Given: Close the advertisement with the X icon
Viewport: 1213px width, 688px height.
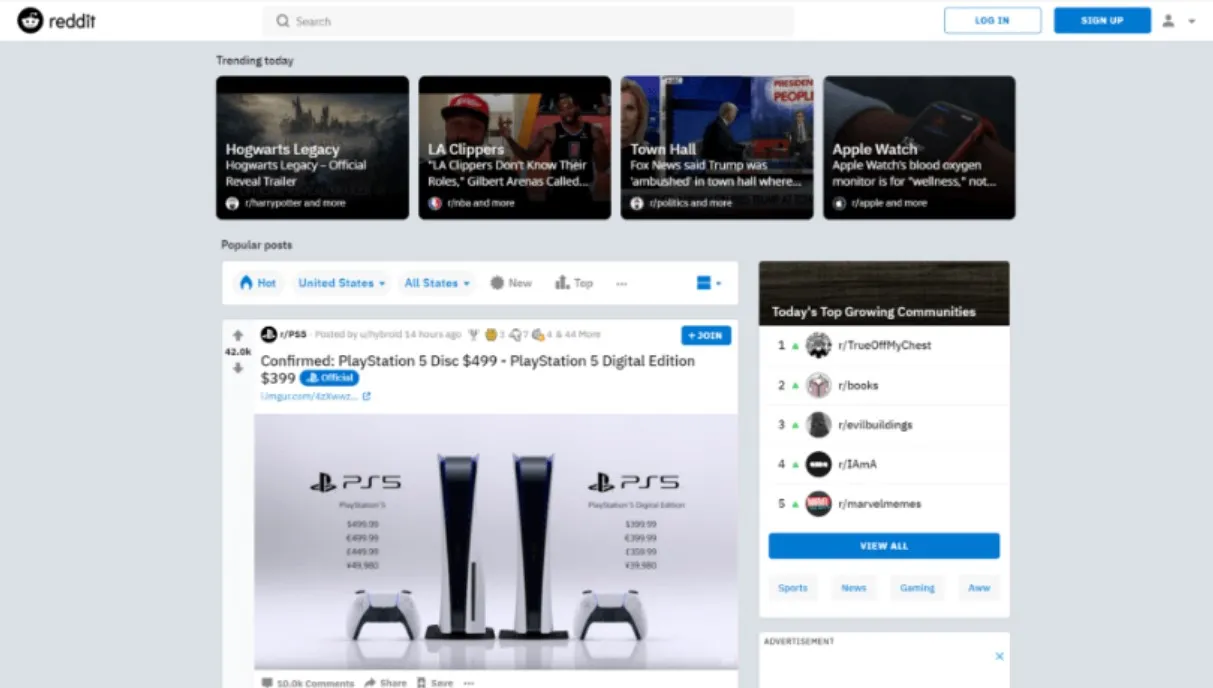Looking at the screenshot, I should click(x=999, y=656).
